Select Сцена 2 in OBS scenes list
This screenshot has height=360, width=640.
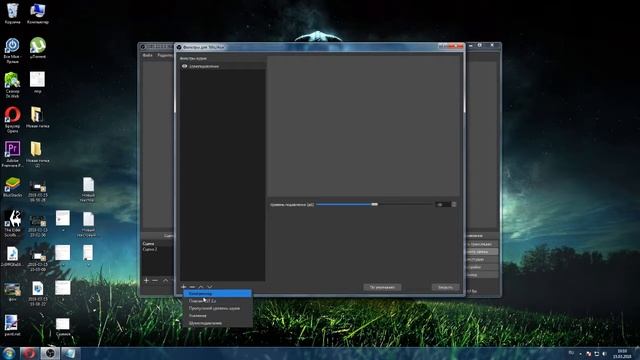tap(157, 249)
